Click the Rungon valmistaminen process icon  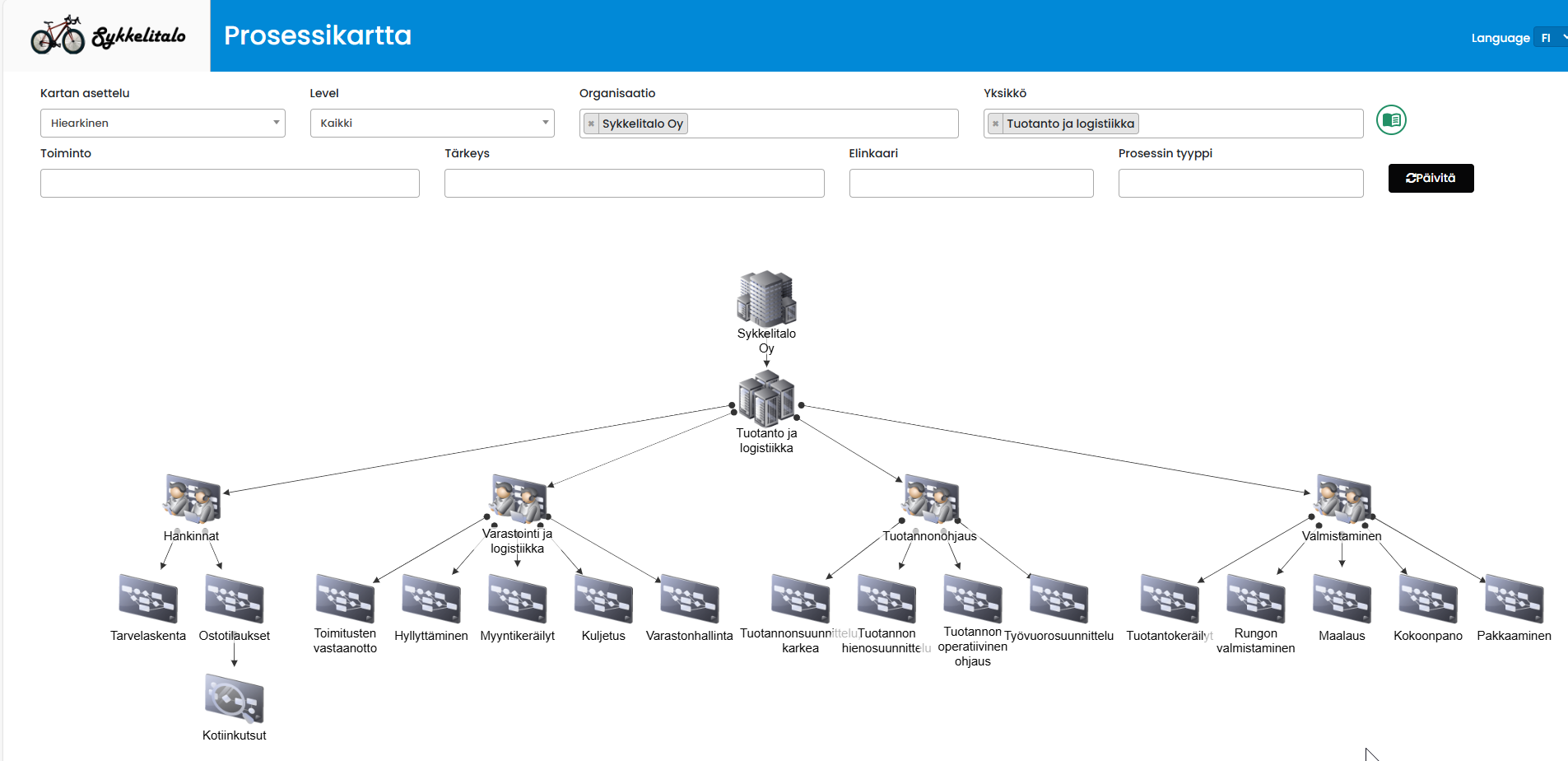pos(1256,599)
